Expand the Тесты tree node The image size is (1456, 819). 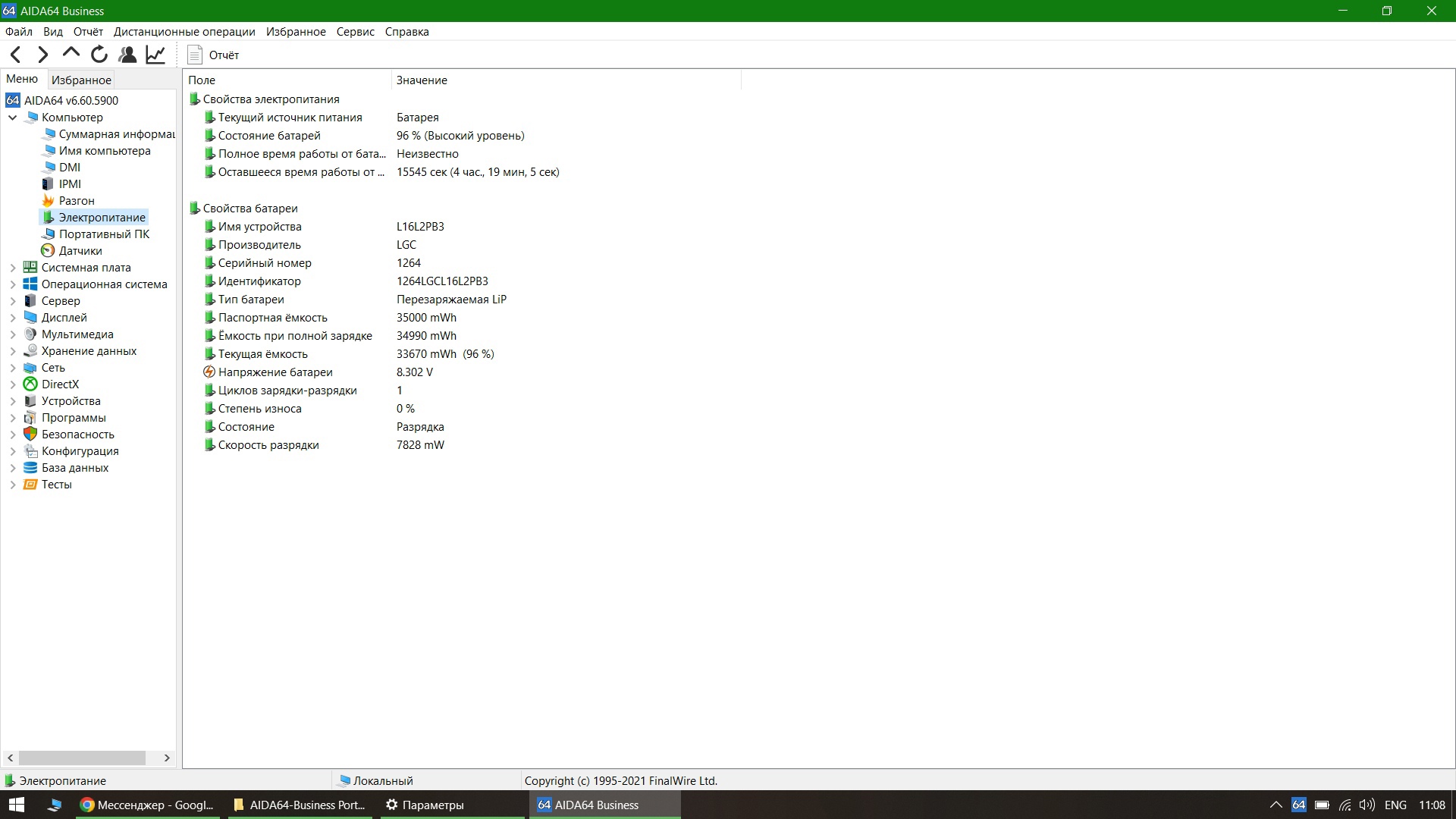click(13, 485)
